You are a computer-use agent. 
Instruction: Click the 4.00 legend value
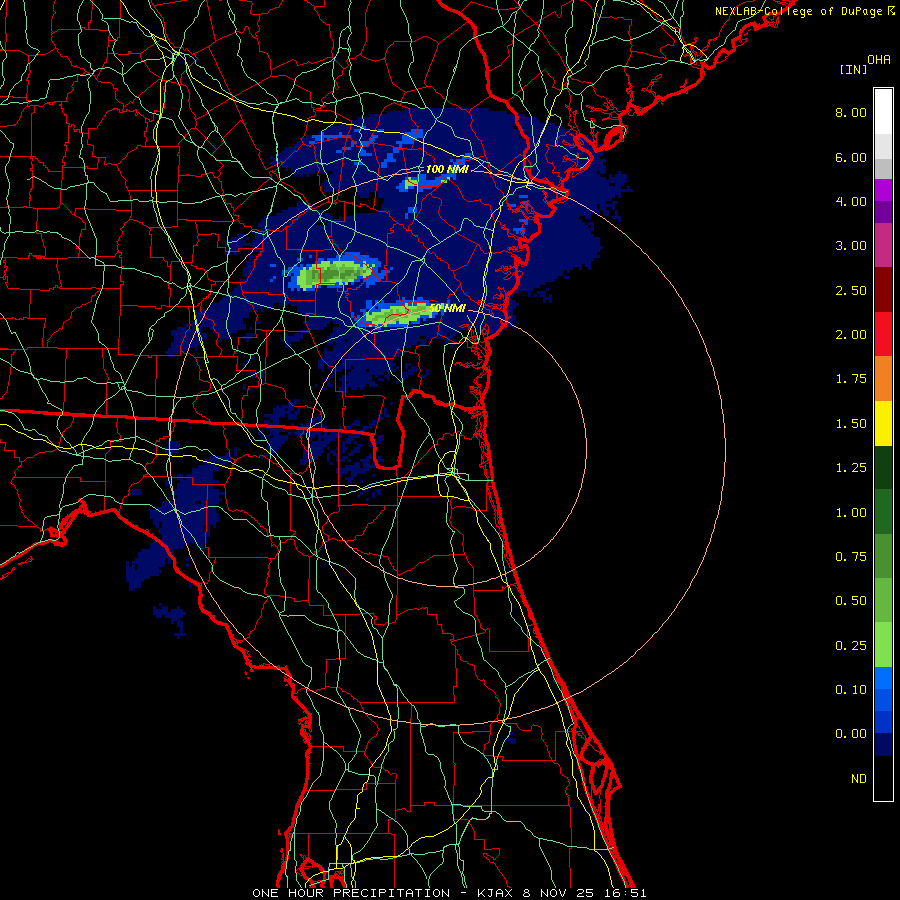[851, 201]
